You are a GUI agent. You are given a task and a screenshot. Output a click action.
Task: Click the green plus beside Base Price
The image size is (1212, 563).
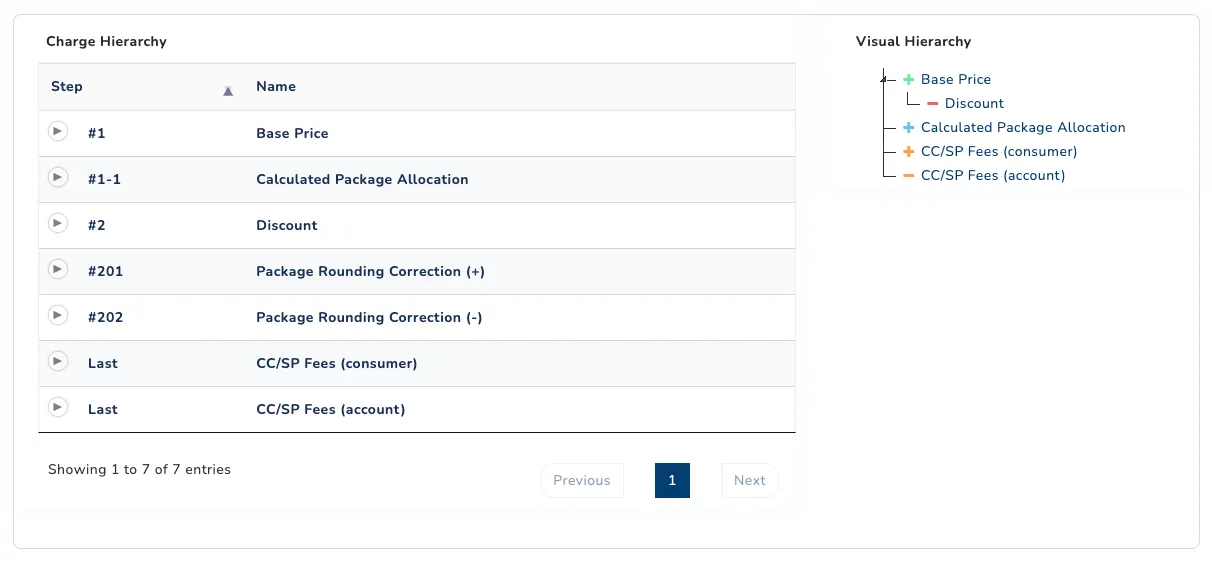pos(909,79)
